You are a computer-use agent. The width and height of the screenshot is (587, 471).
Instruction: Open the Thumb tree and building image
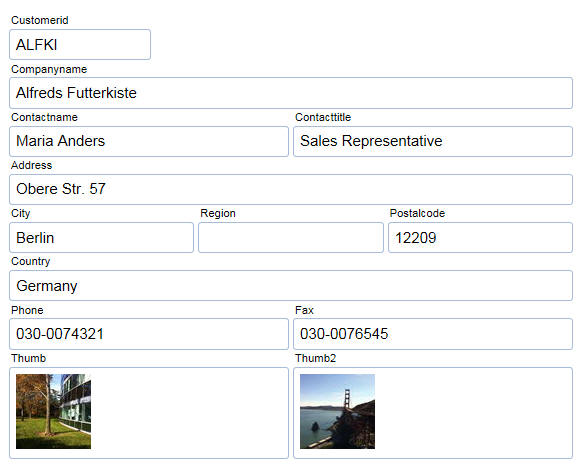tap(53, 411)
